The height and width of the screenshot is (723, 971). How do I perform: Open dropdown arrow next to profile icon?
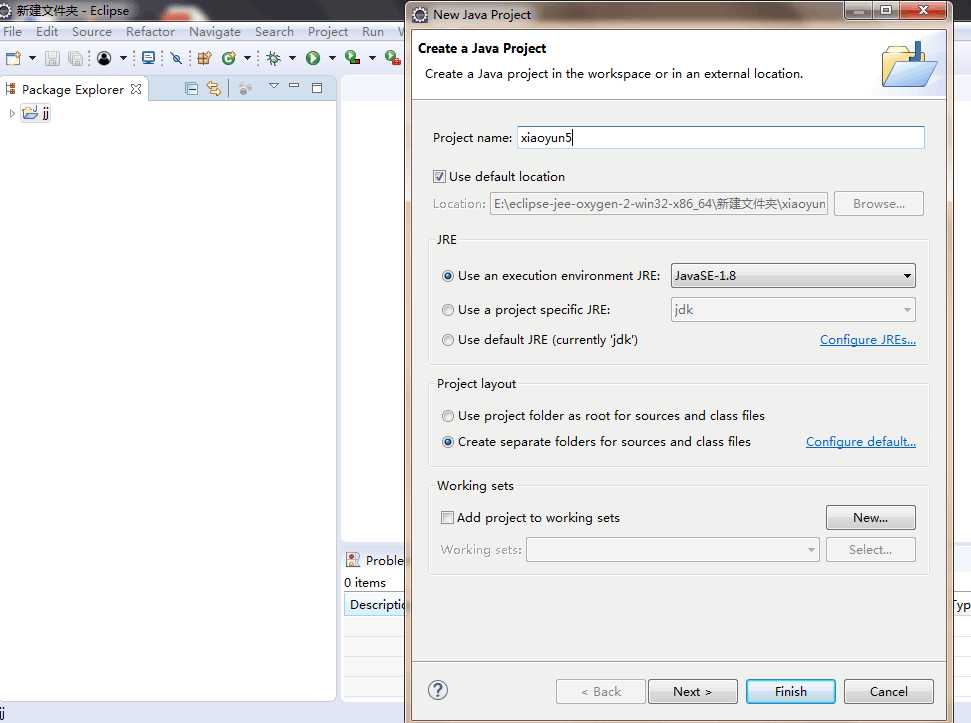point(123,58)
